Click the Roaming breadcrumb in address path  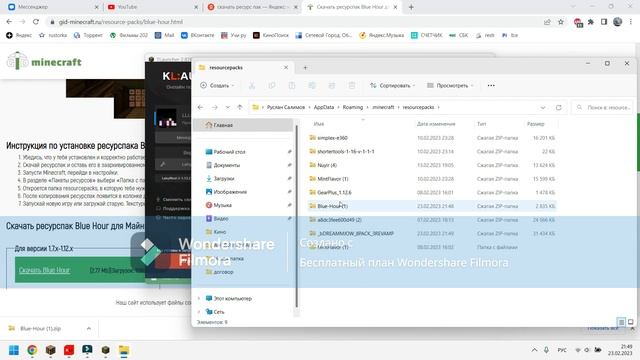(x=353, y=107)
